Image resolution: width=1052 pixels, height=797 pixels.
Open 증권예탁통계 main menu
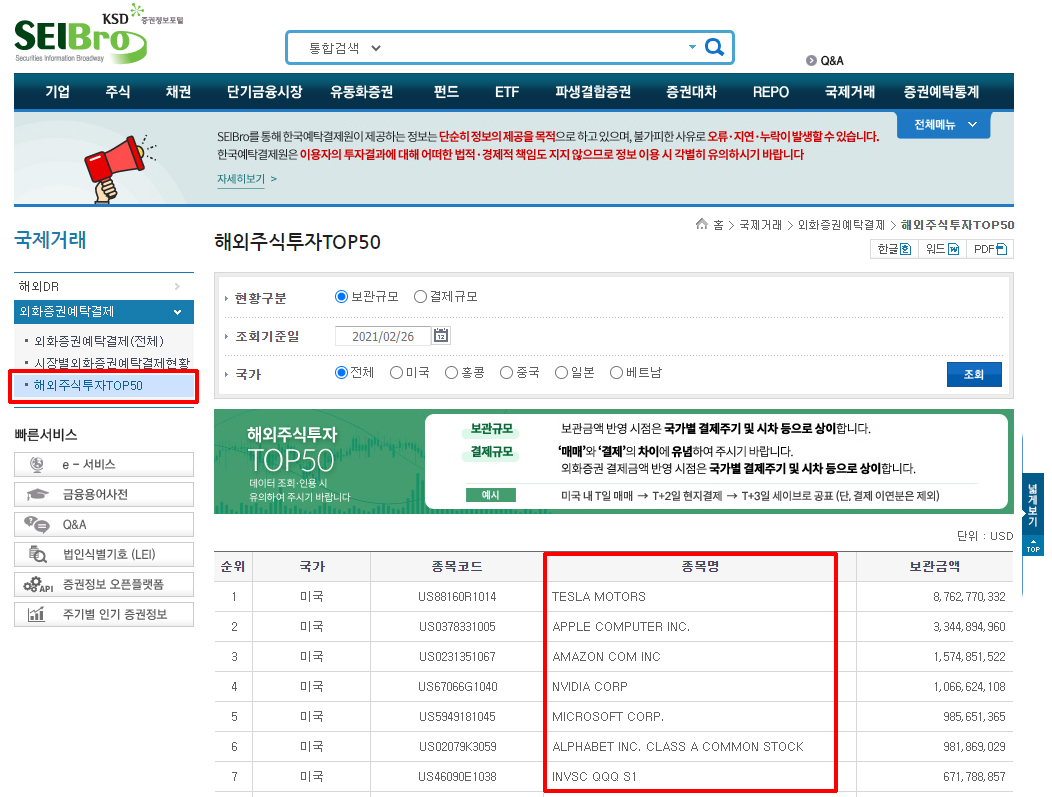941,92
